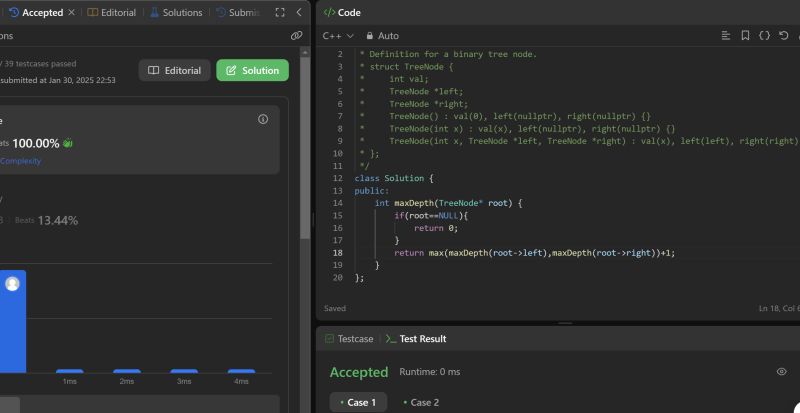Open the Accepted submission tab
This screenshot has width=800, height=413.
(36, 12)
